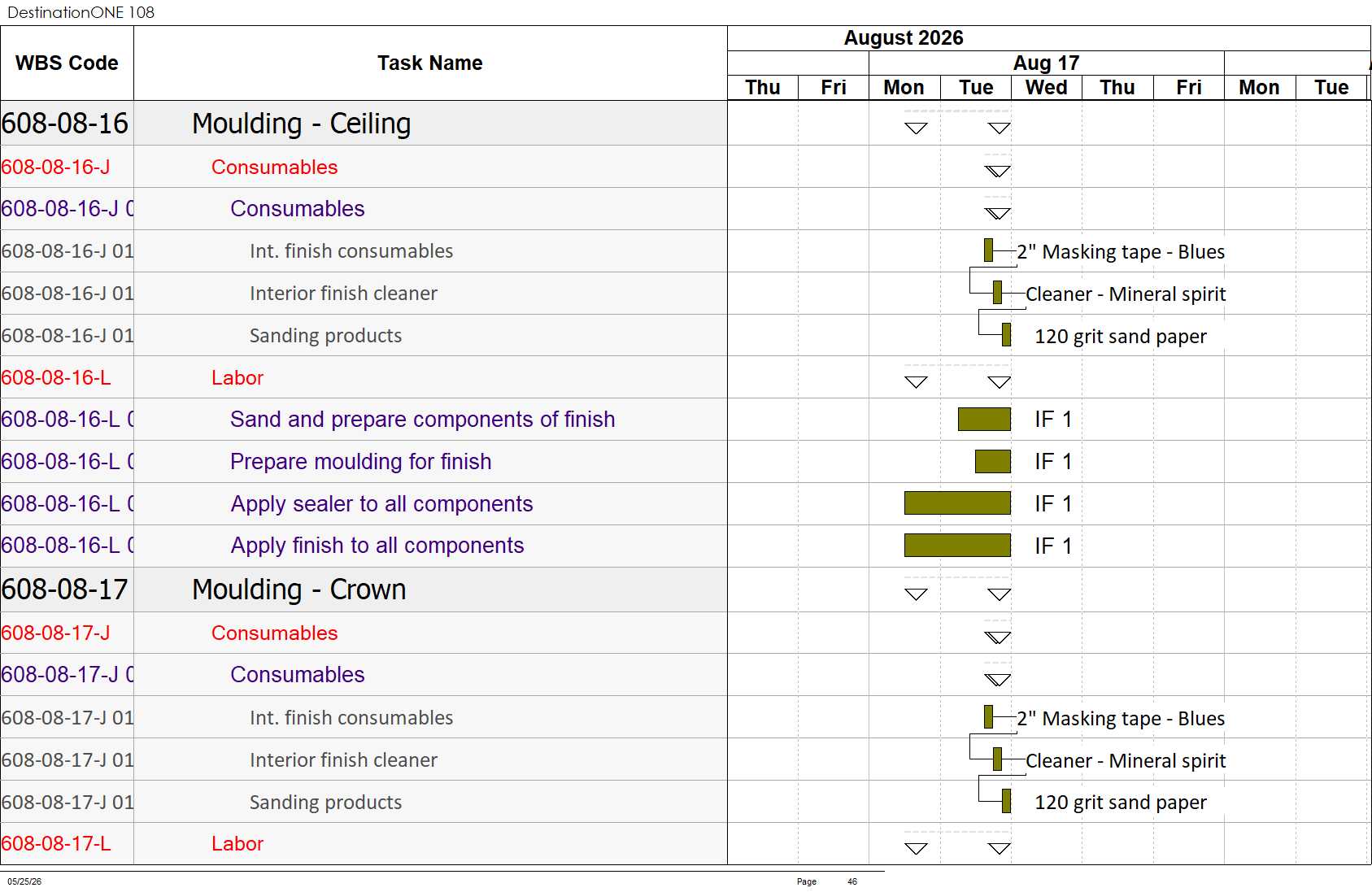
Task: Select the Sand and prepare components Gantt bar
Action: pyautogui.click(x=984, y=419)
